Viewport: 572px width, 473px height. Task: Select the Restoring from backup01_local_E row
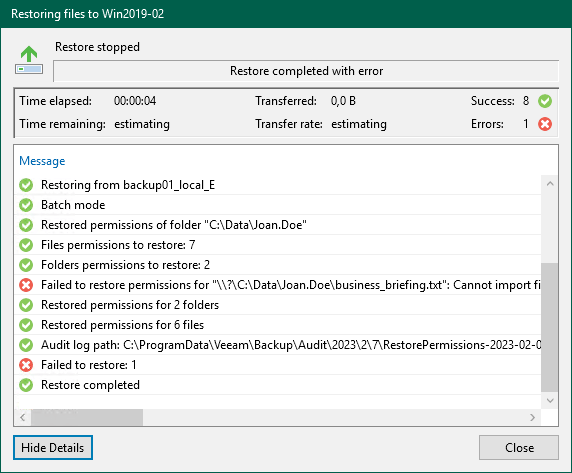pyautogui.click(x=278, y=185)
